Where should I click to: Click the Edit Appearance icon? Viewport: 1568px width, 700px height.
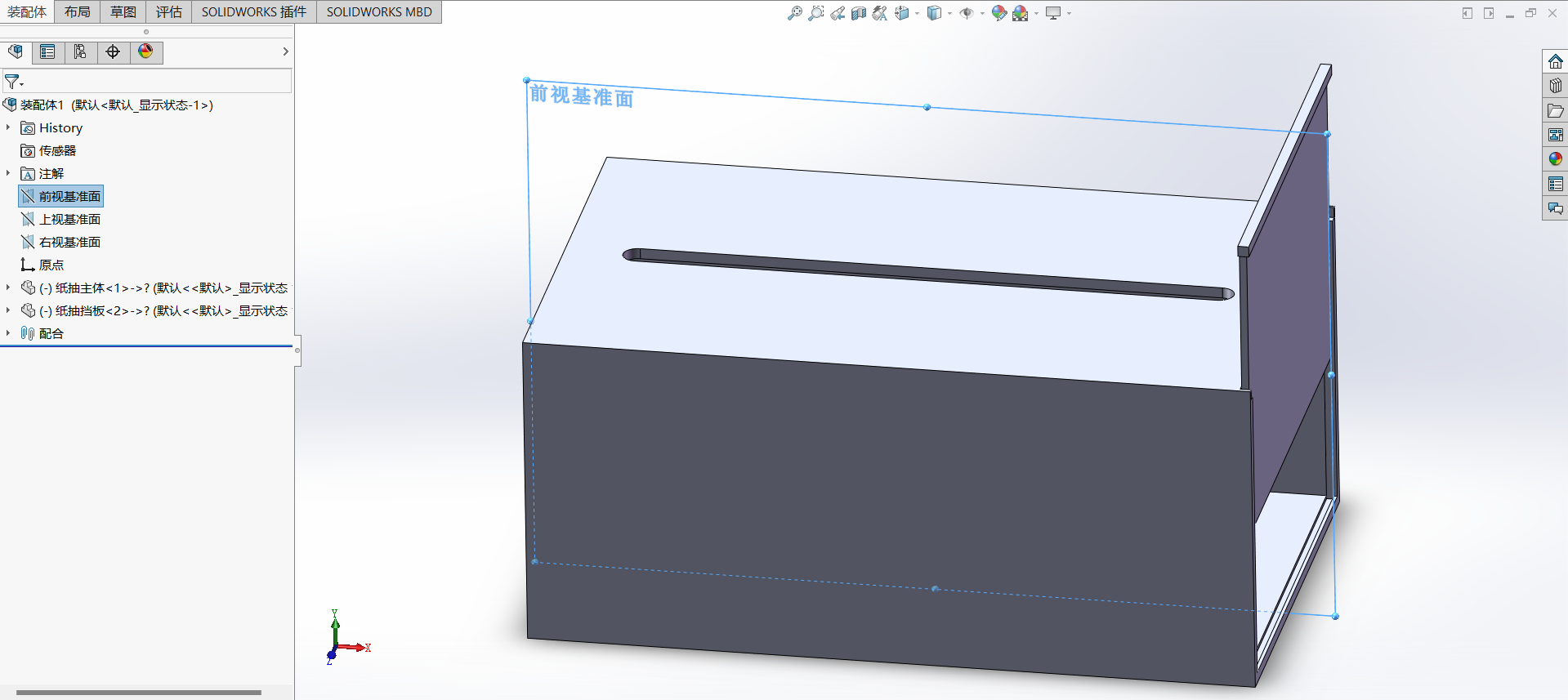pyautogui.click(x=998, y=13)
